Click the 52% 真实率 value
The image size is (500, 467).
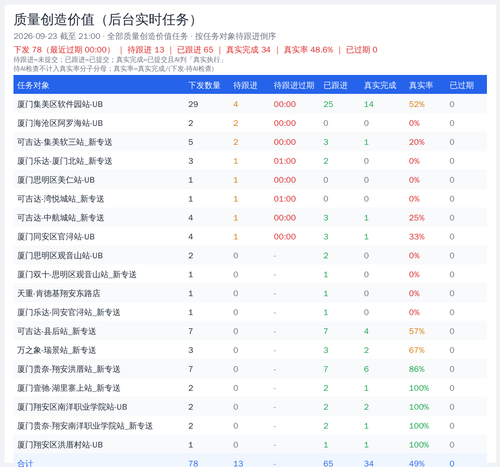tap(417, 104)
